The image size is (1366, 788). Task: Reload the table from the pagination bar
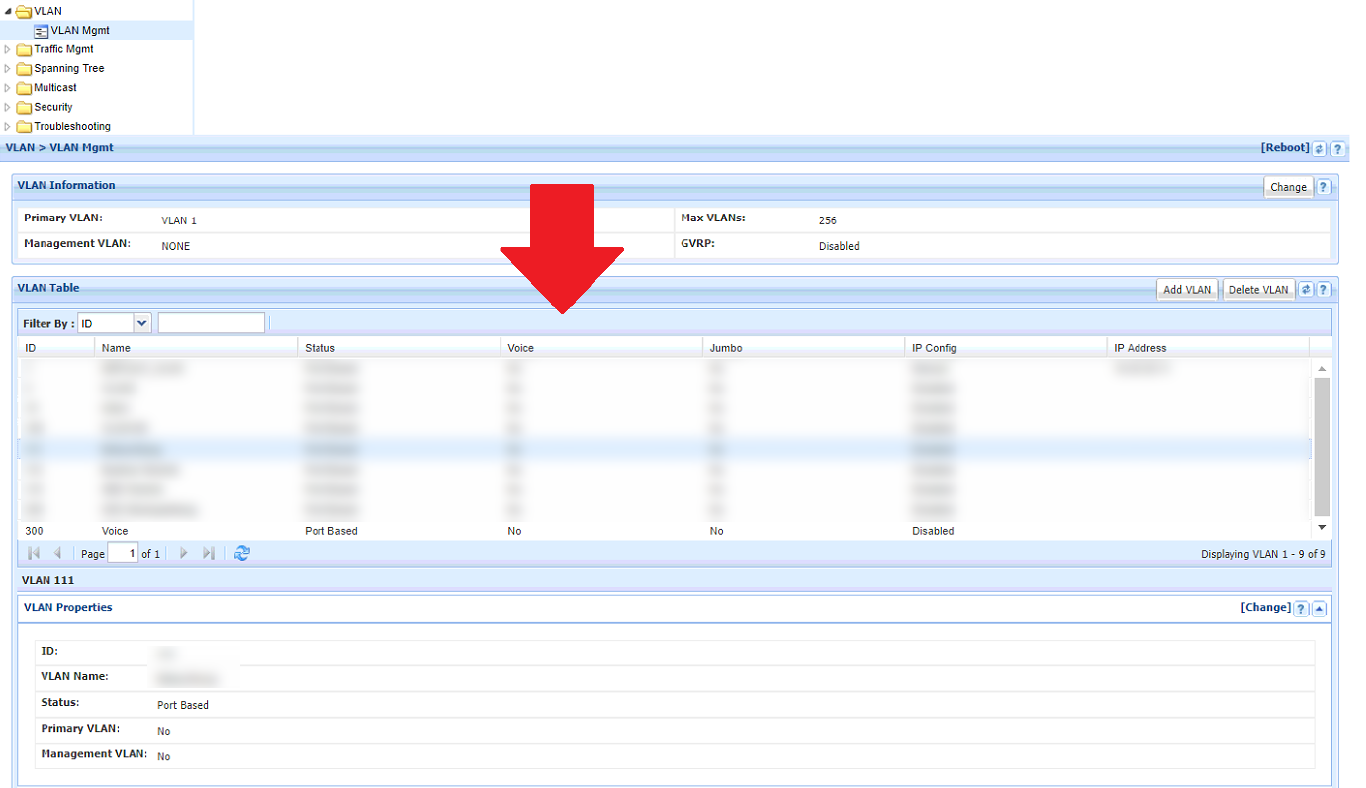[241, 553]
